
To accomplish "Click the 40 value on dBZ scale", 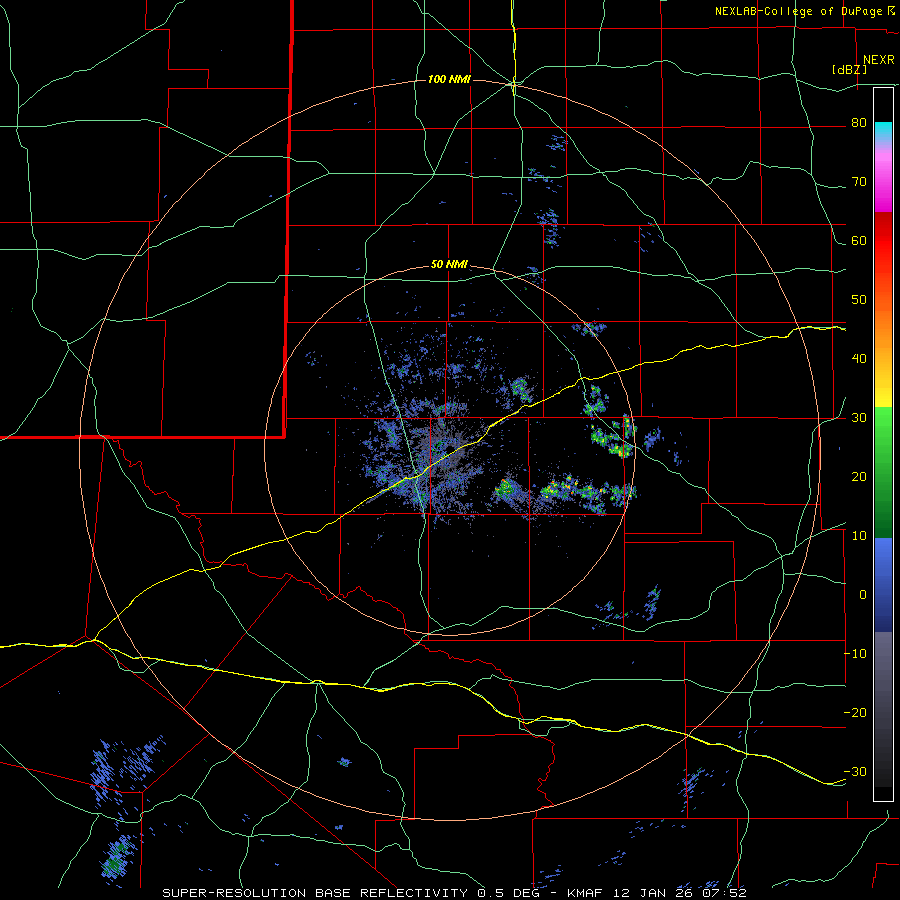I will [x=859, y=359].
